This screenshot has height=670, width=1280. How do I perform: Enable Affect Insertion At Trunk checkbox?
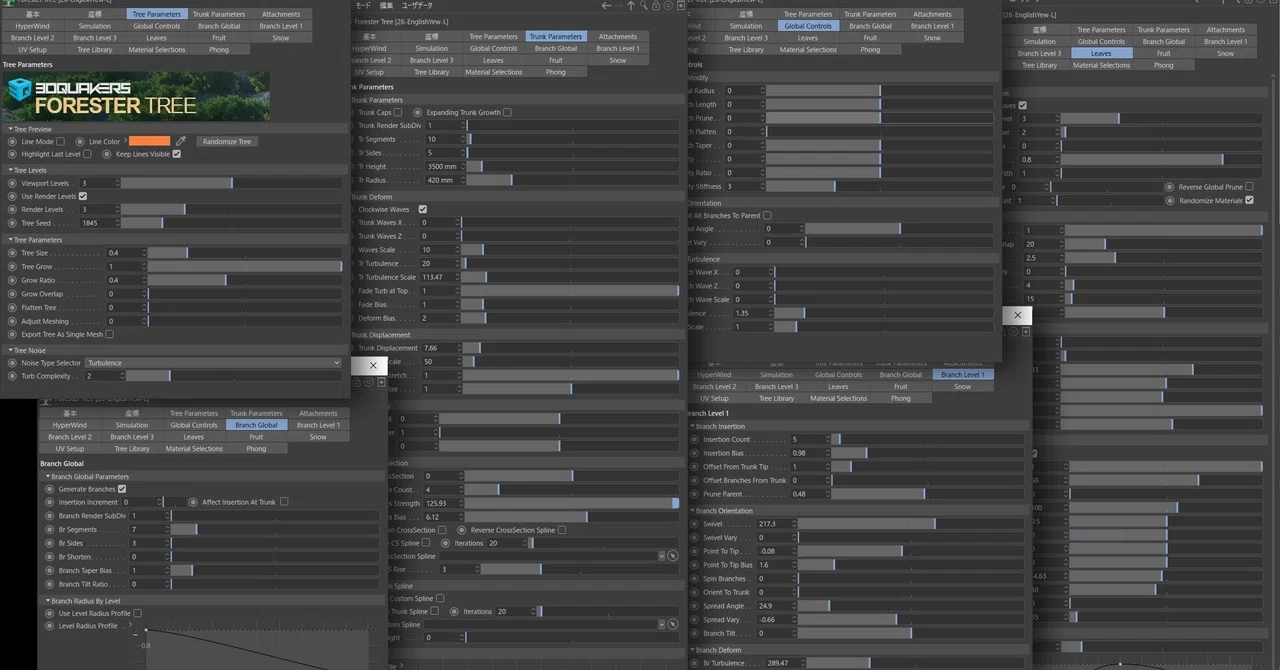pyautogui.click(x=284, y=502)
